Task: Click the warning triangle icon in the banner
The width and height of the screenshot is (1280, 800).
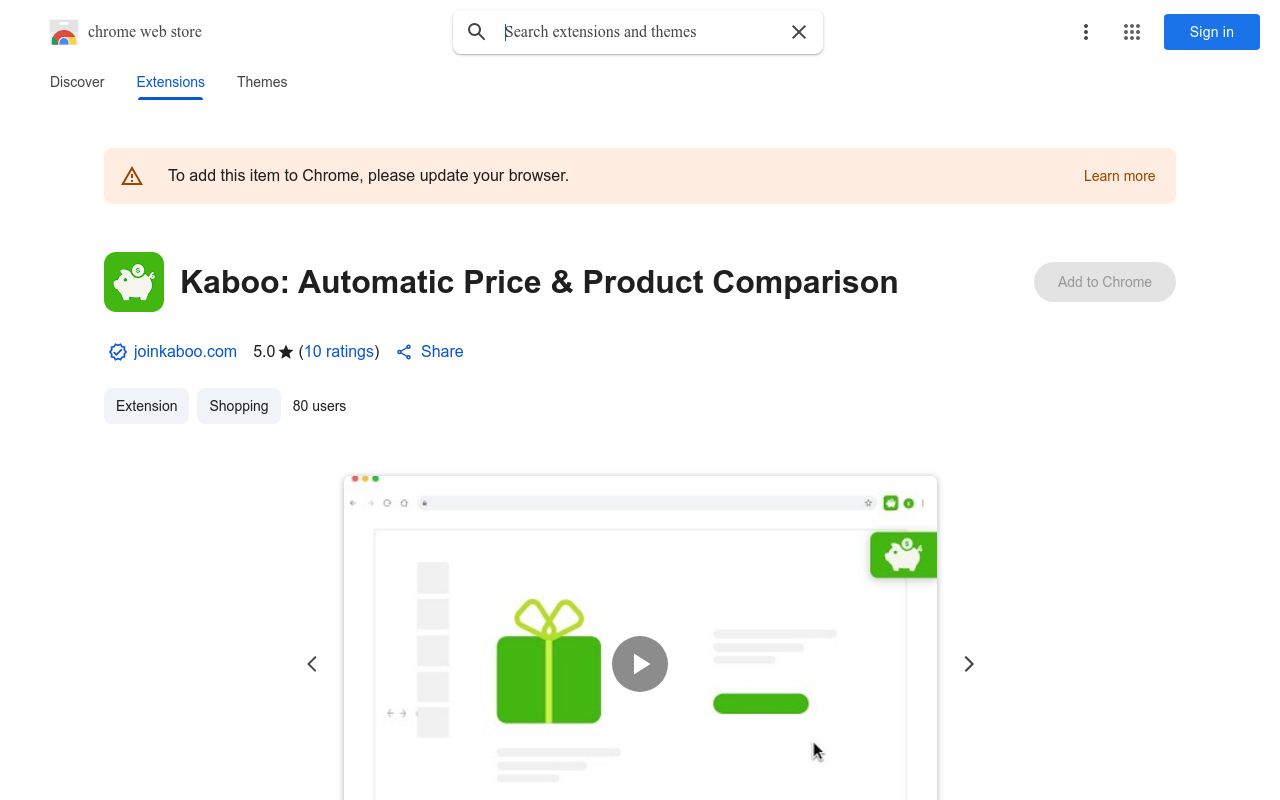Action: pos(132,175)
